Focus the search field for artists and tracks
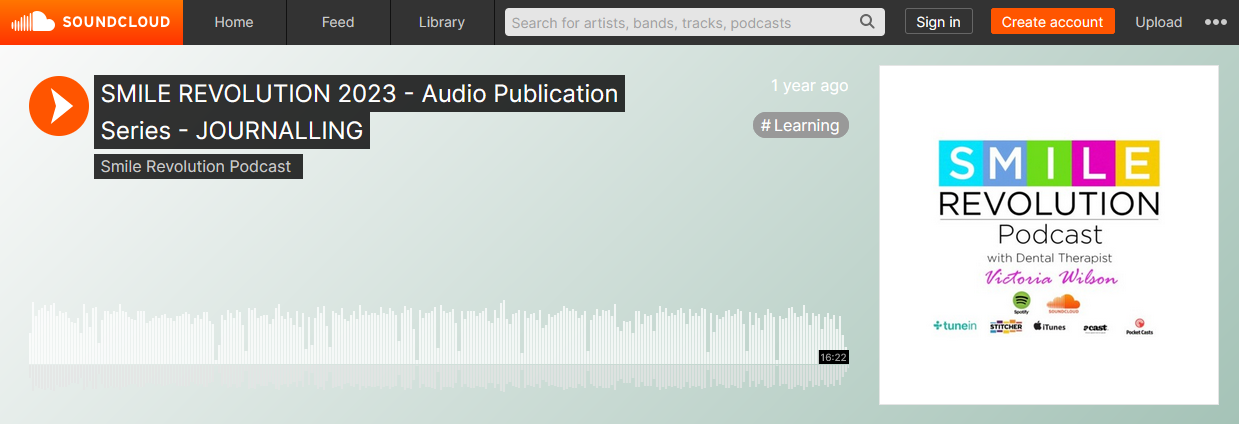This screenshot has height=424, width=1239. [695, 22]
